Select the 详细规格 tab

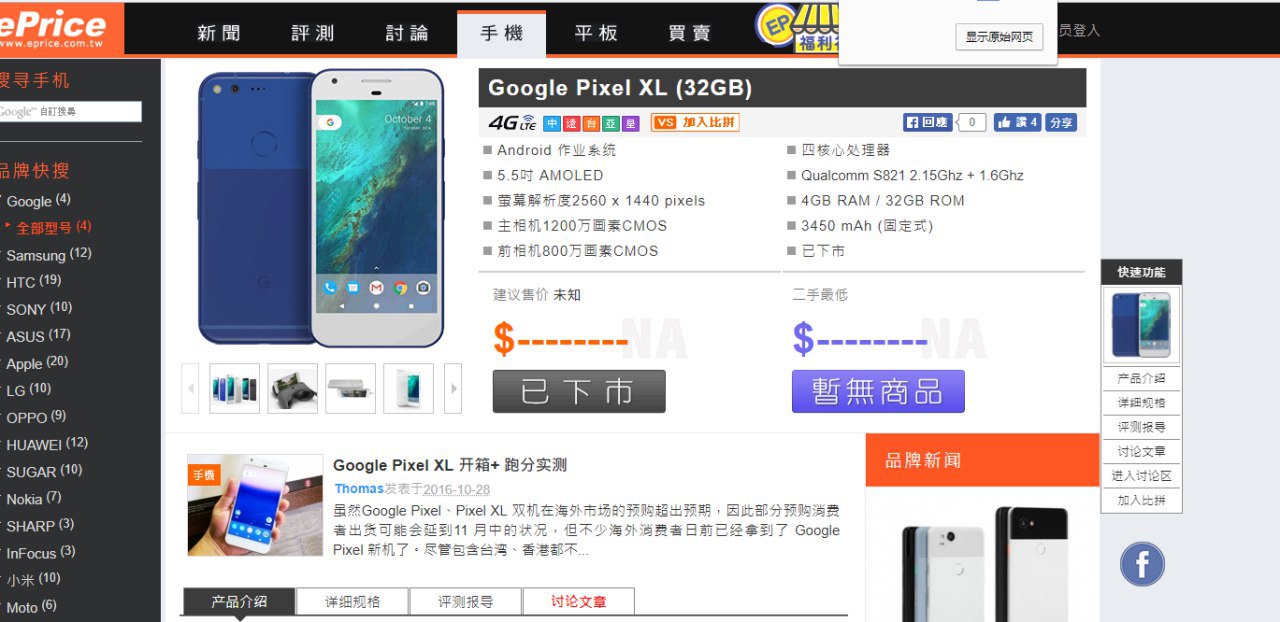pos(353,602)
